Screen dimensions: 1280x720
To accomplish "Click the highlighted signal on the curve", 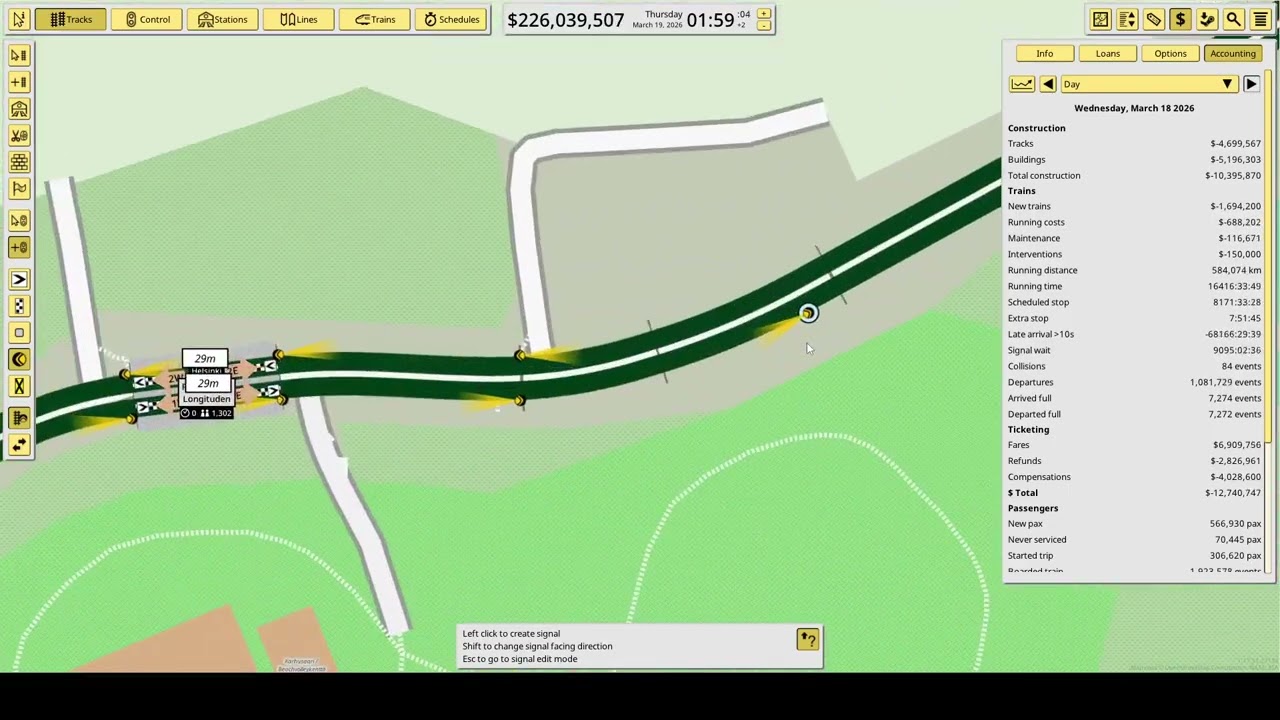I will (808, 314).
